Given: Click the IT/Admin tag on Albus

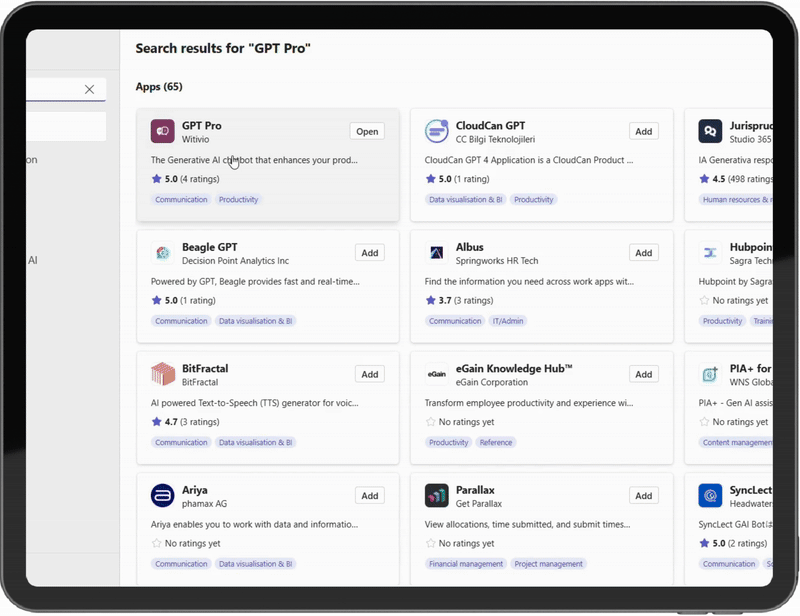Looking at the screenshot, I should click(x=508, y=321).
